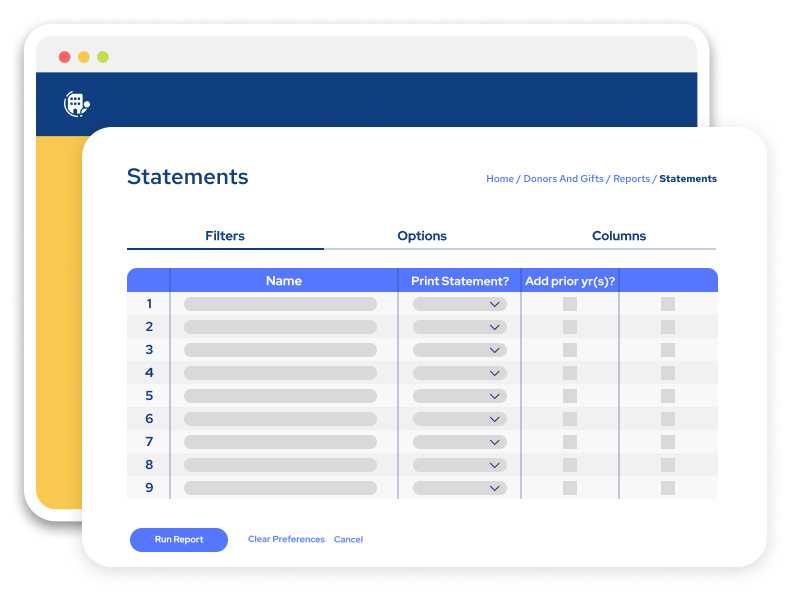Click the Name field in row 2
The width and height of the screenshot is (795, 599).
click(280, 327)
